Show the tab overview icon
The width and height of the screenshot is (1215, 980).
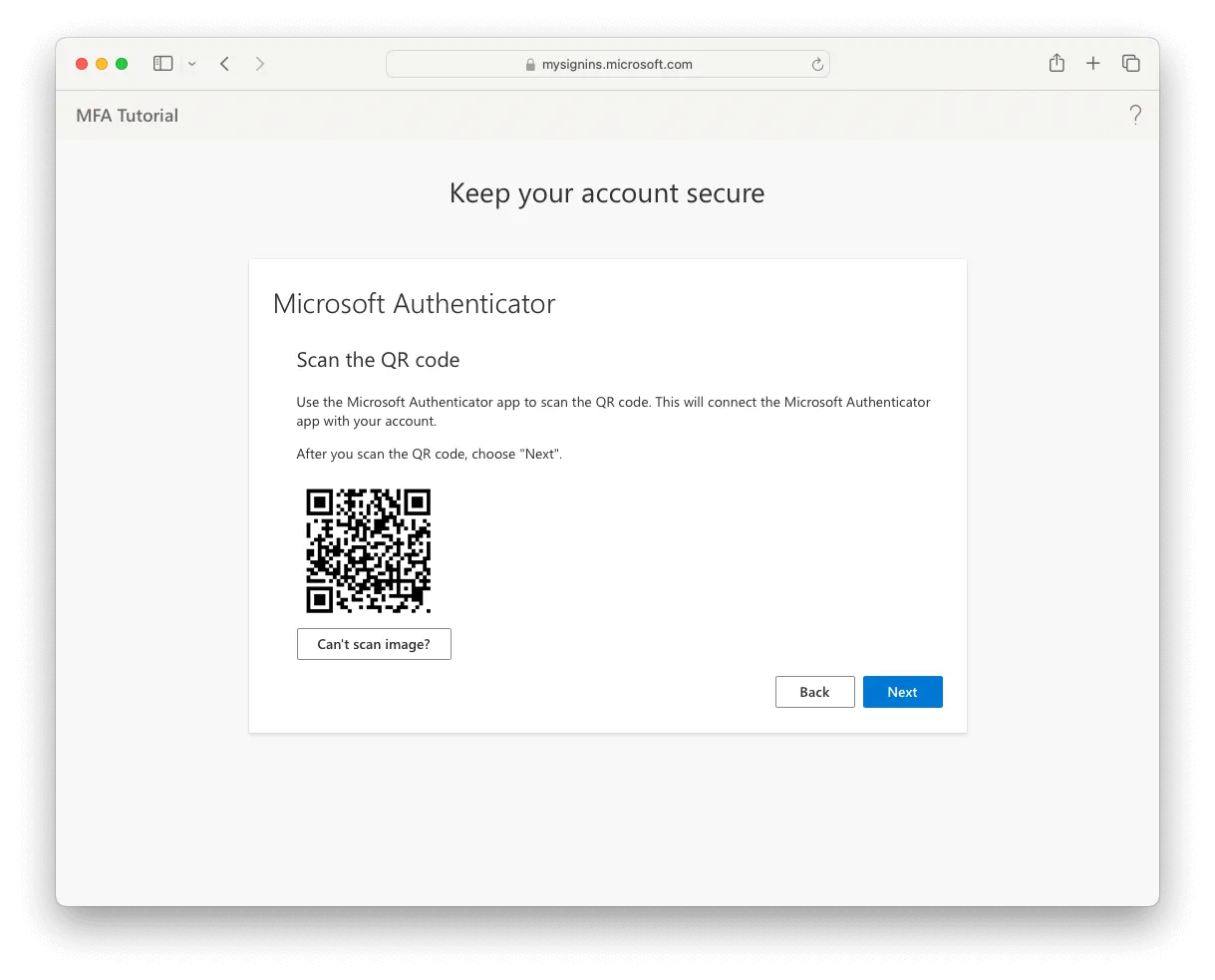click(1131, 64)
